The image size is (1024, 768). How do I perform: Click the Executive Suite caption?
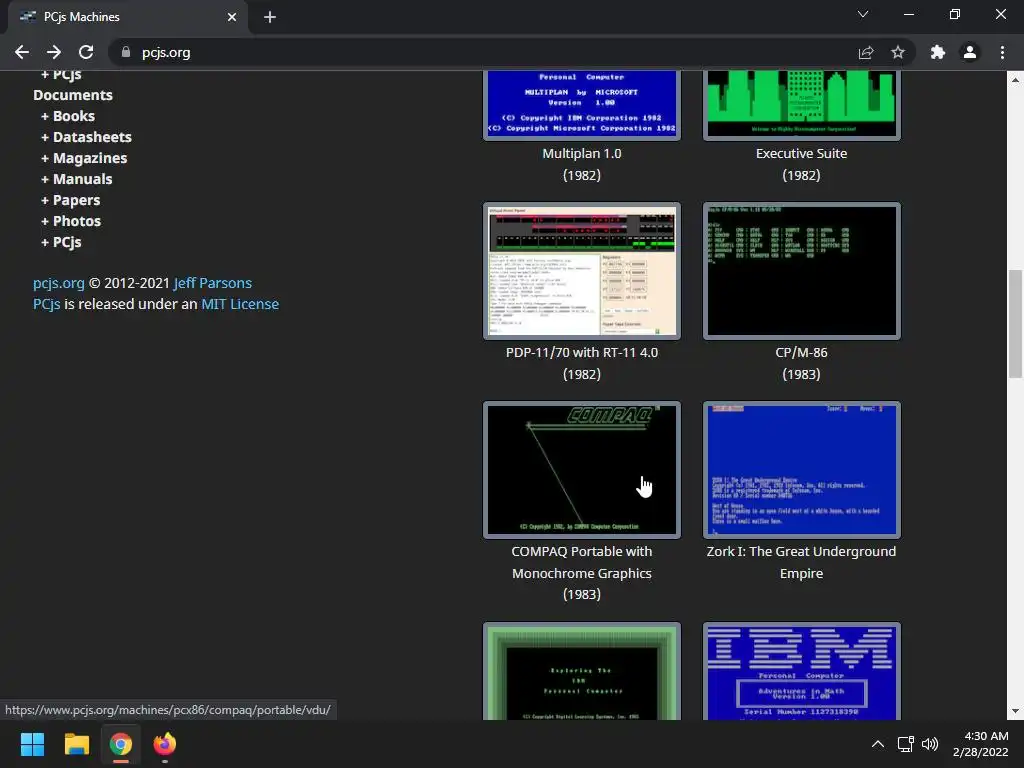pos(801,154)
